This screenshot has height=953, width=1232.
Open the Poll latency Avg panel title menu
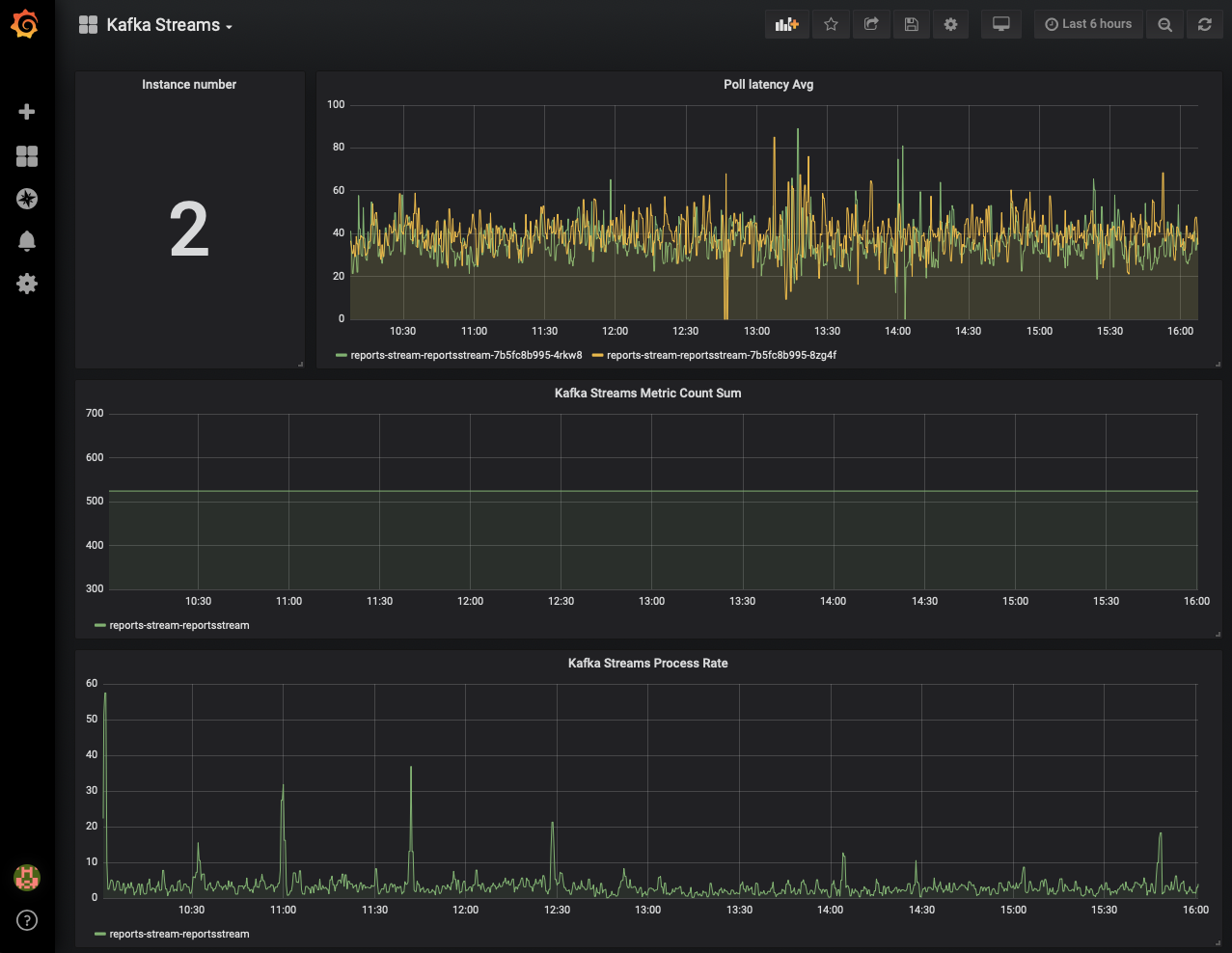pyautogui.click(x=768, y=85)
